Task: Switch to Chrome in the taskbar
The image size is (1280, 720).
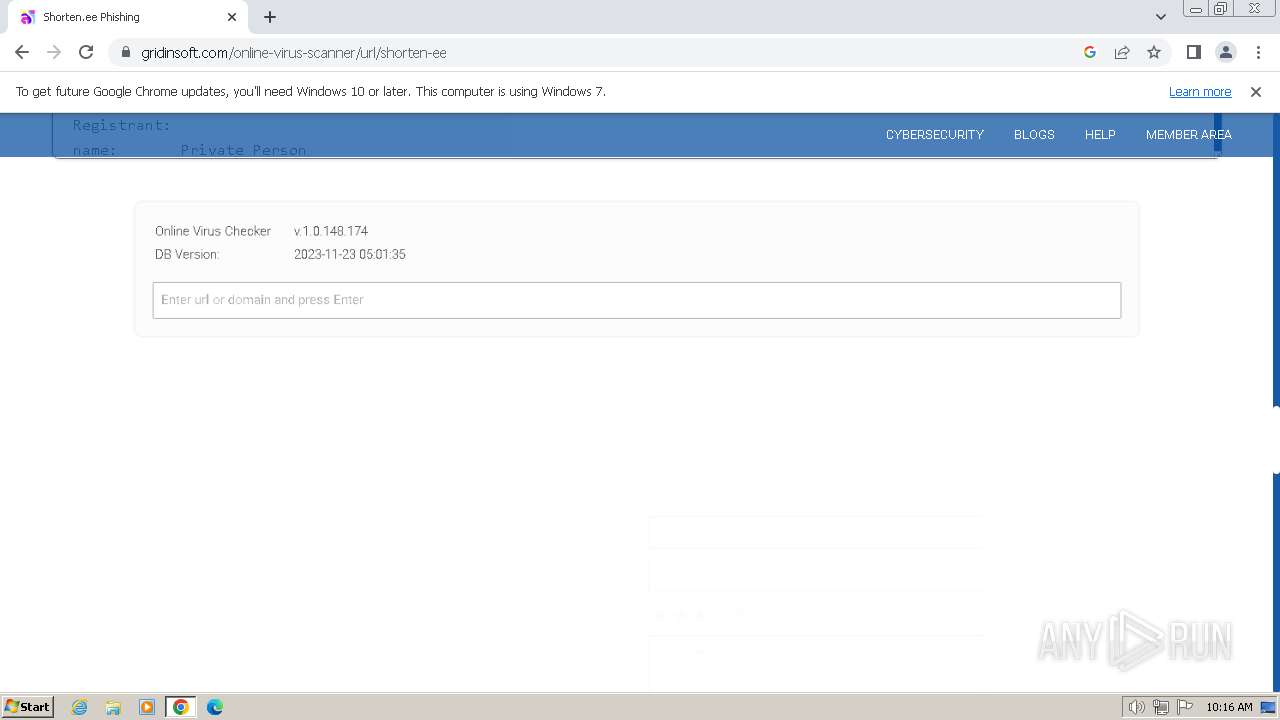Action: (x=181, y=707)
